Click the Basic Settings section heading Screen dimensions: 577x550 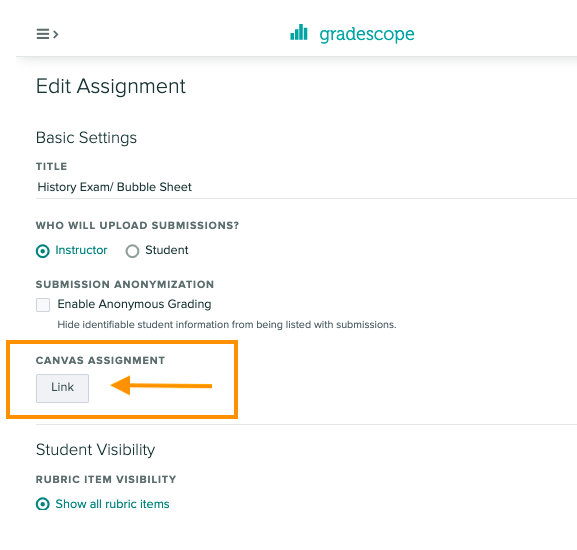tap(86, 138)
